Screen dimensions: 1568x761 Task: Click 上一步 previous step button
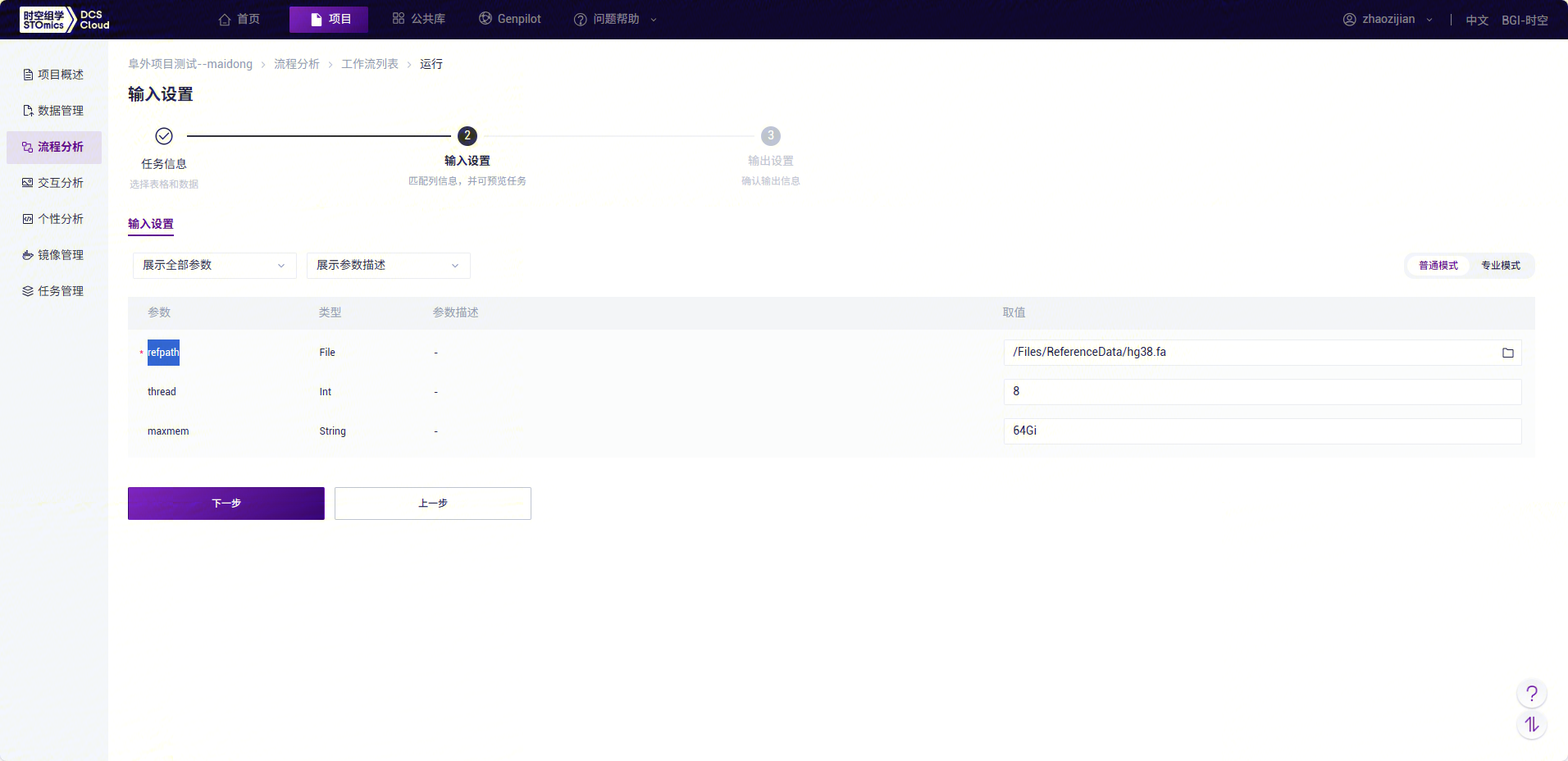click(x=433, y=504)
